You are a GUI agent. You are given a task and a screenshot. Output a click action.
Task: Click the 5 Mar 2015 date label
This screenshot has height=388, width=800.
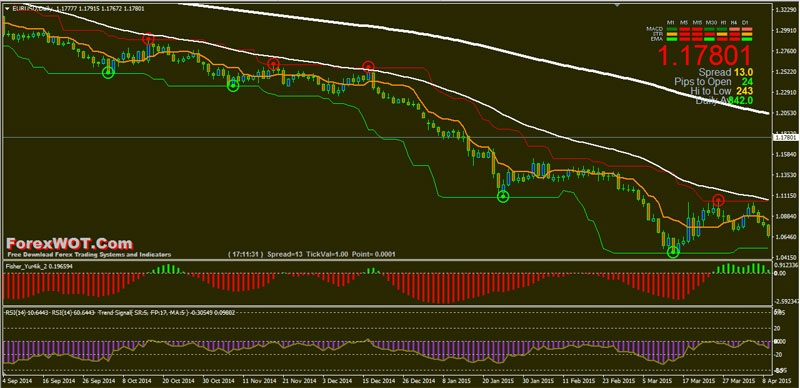click(x=659, y=381)
